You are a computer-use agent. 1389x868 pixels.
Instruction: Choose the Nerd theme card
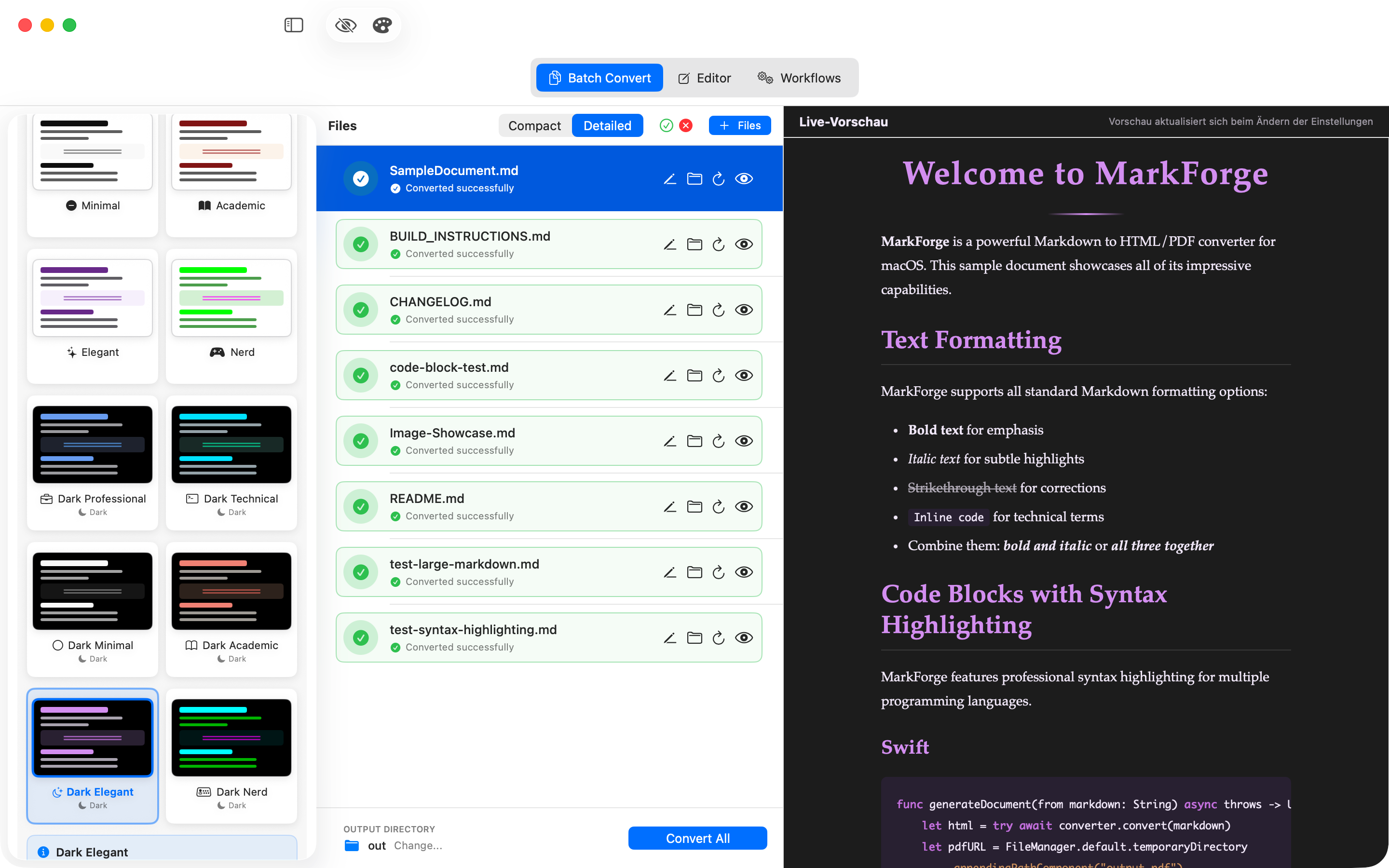click(231, 316)
